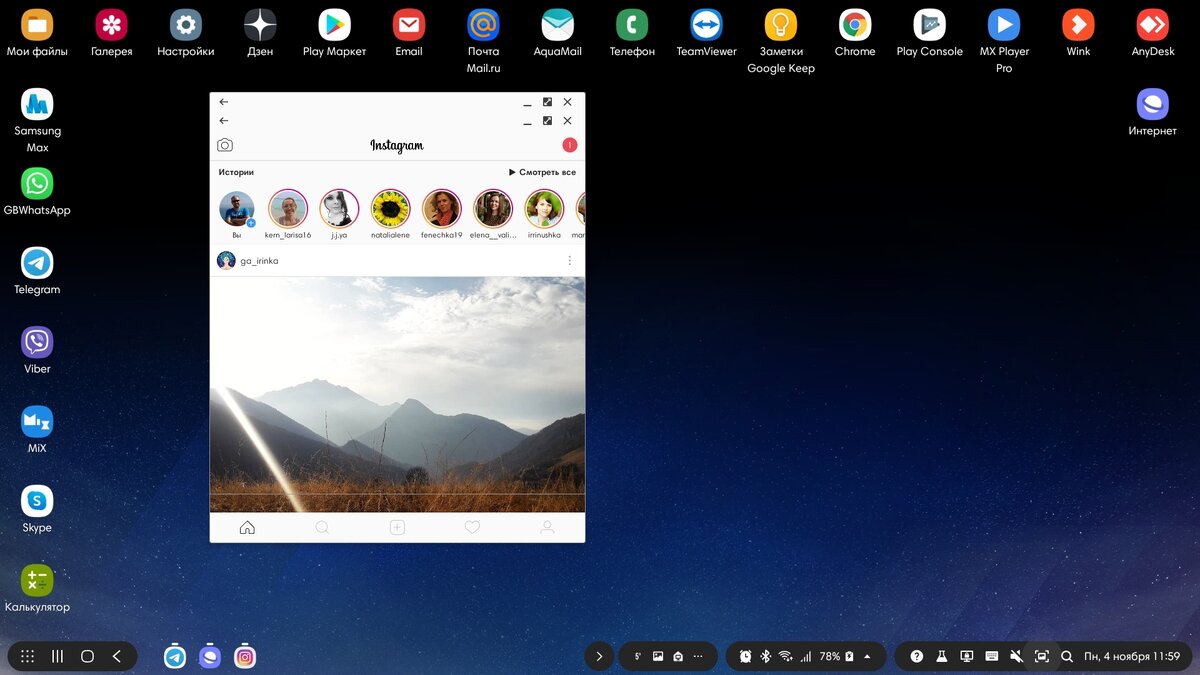Open Telegram from the taskbar
1200x675 pixels.
175,656
